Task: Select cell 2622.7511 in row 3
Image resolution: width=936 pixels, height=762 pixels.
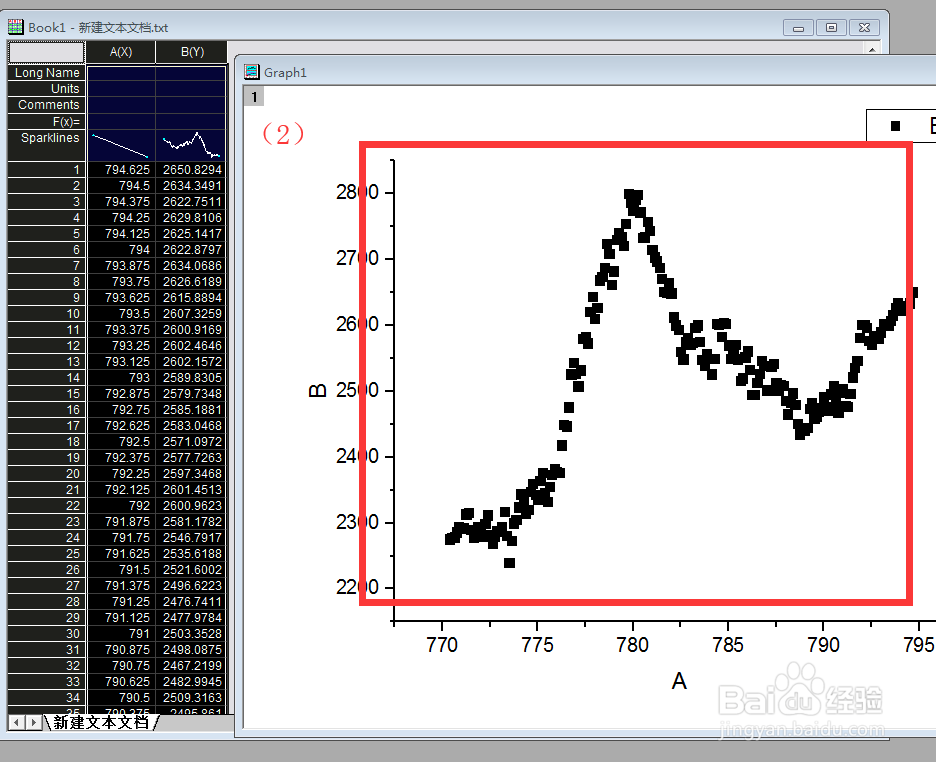Action: pyautogui.click(x=191, y=202)
